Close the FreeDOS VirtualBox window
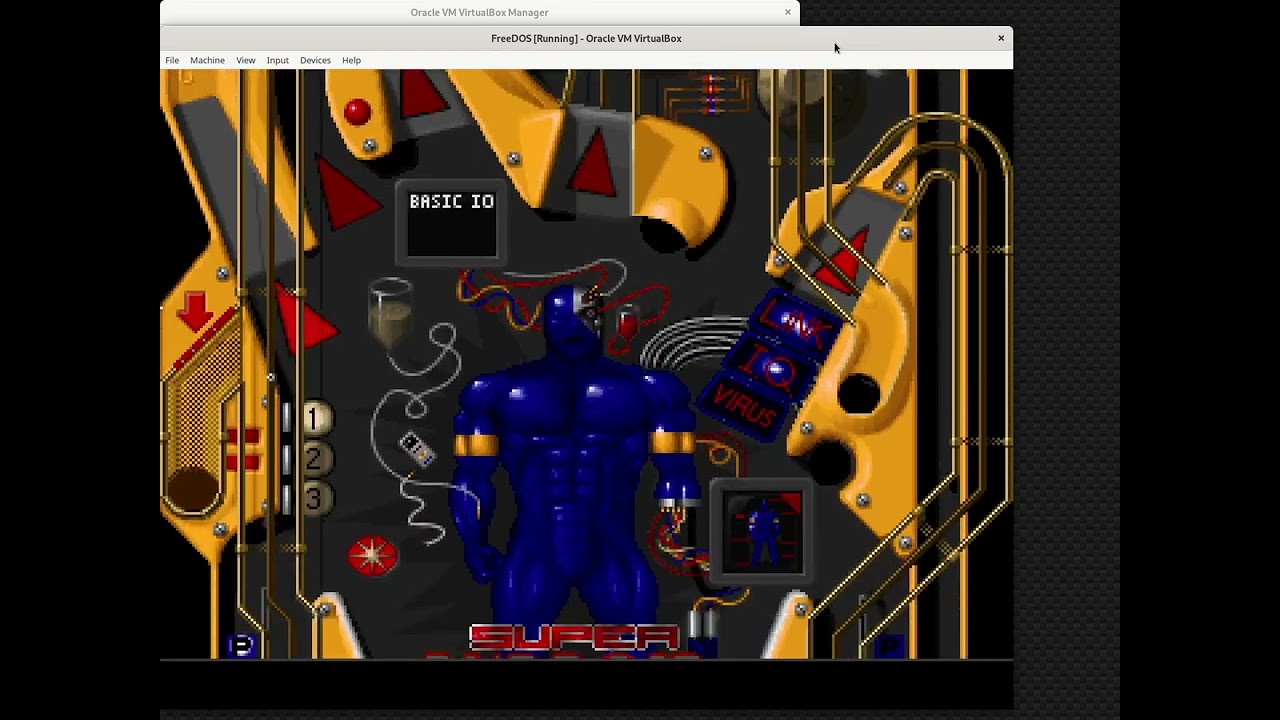 (x=1000, y=38)
